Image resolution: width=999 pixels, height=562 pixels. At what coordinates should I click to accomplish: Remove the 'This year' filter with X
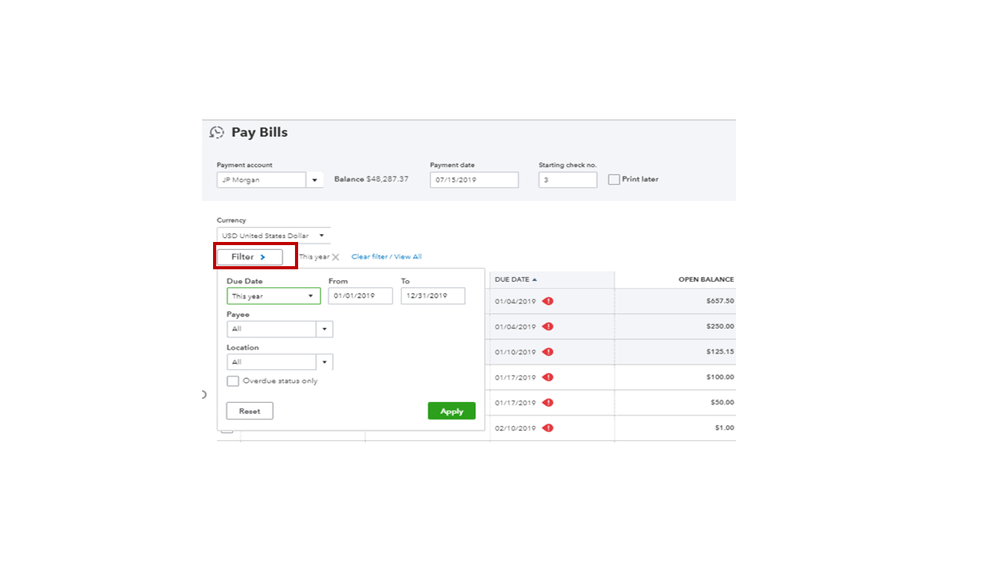[x=336, y=257]
